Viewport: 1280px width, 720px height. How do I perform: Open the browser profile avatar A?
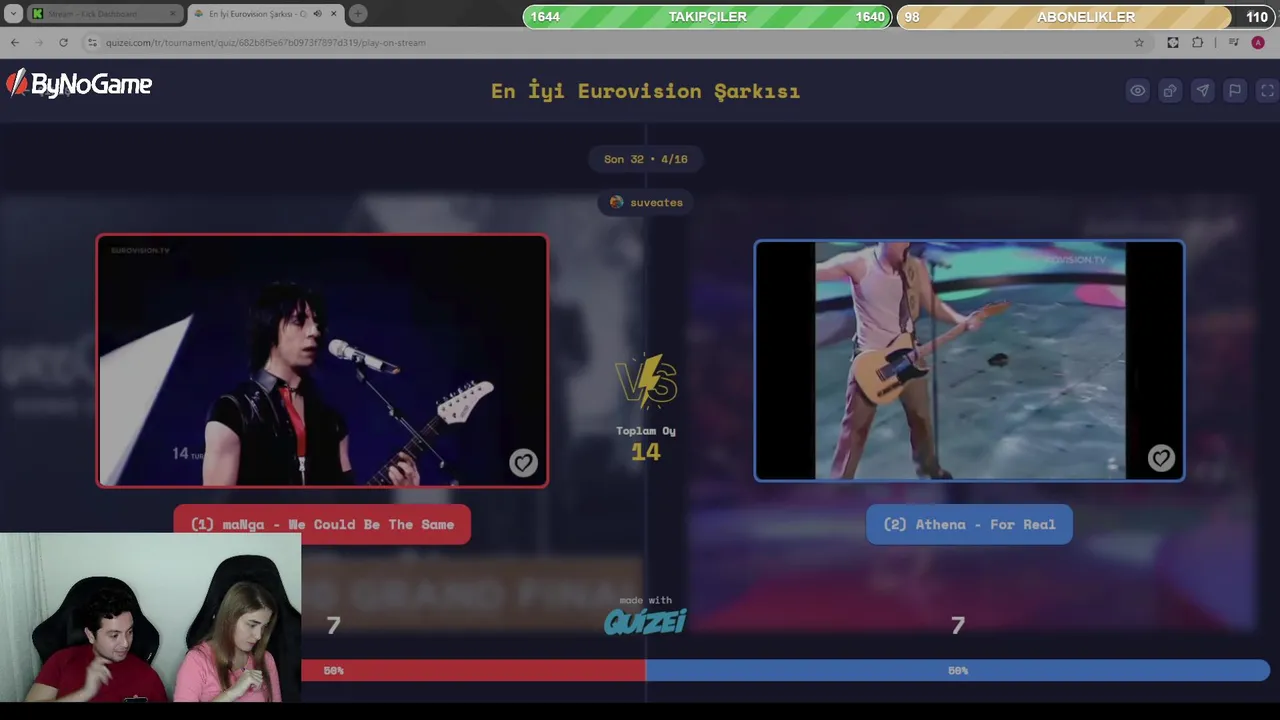point(1258,42)
